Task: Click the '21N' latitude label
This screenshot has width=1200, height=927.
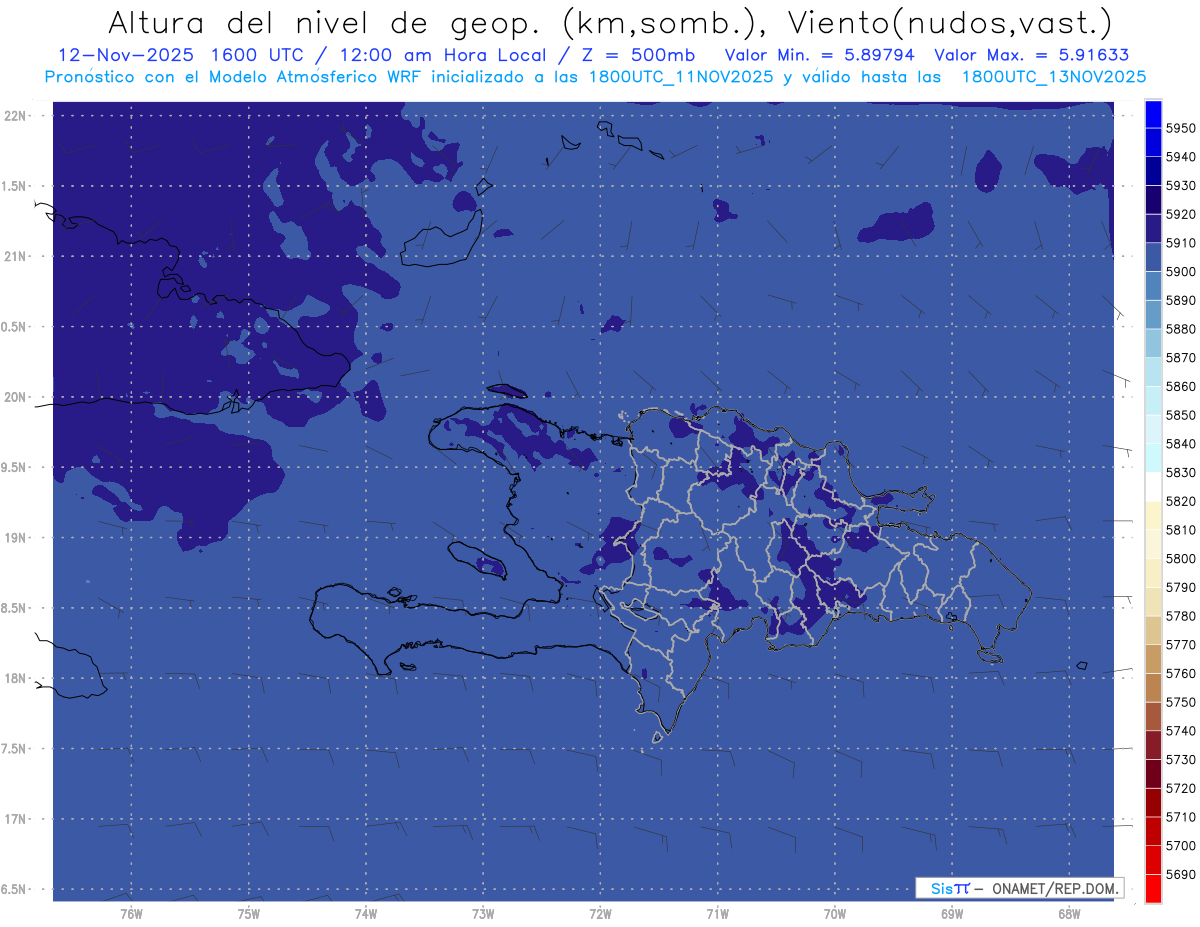Action: point(15,256)
